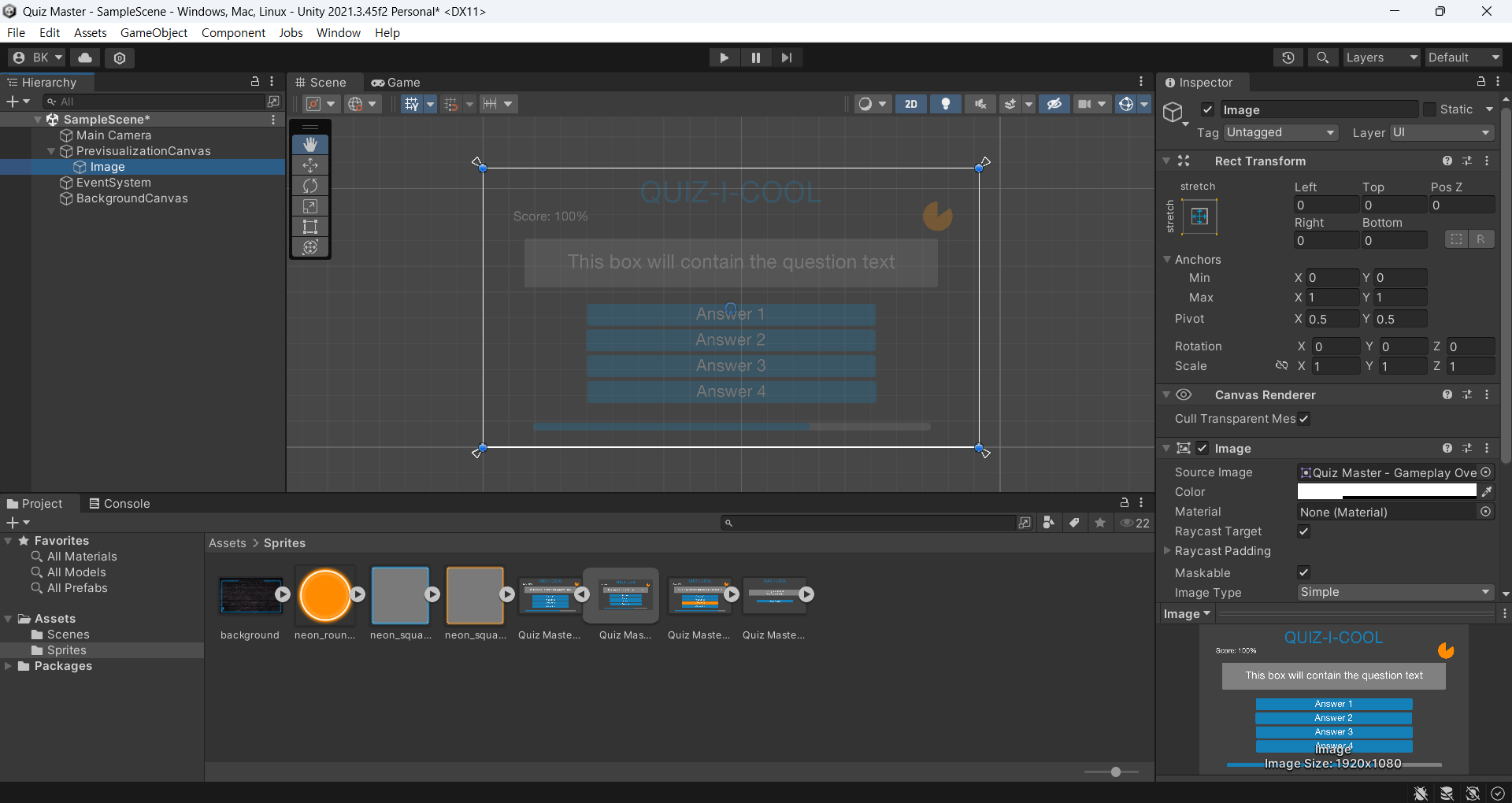Screen dimensions: 1512x803
Task: Select the Scenes folder in Project
Action: 68,635
